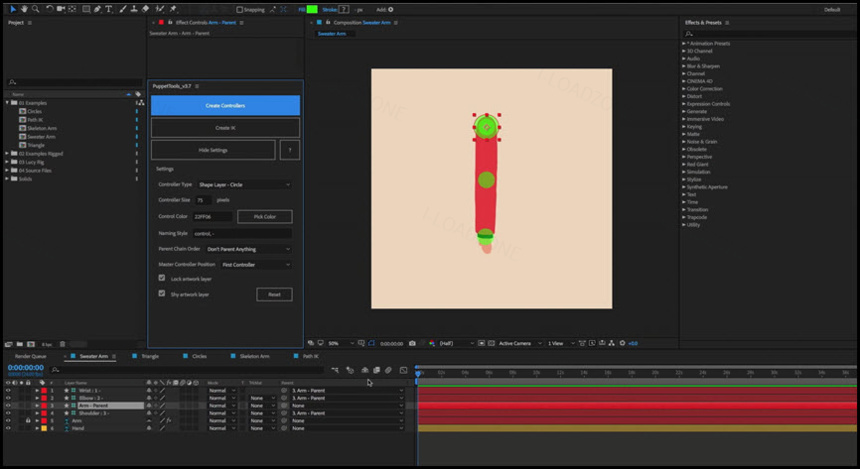Viewport: 860px width, 469px height.
Task: Hide the Hand layer eye toggle
Action: coord(8,428)
